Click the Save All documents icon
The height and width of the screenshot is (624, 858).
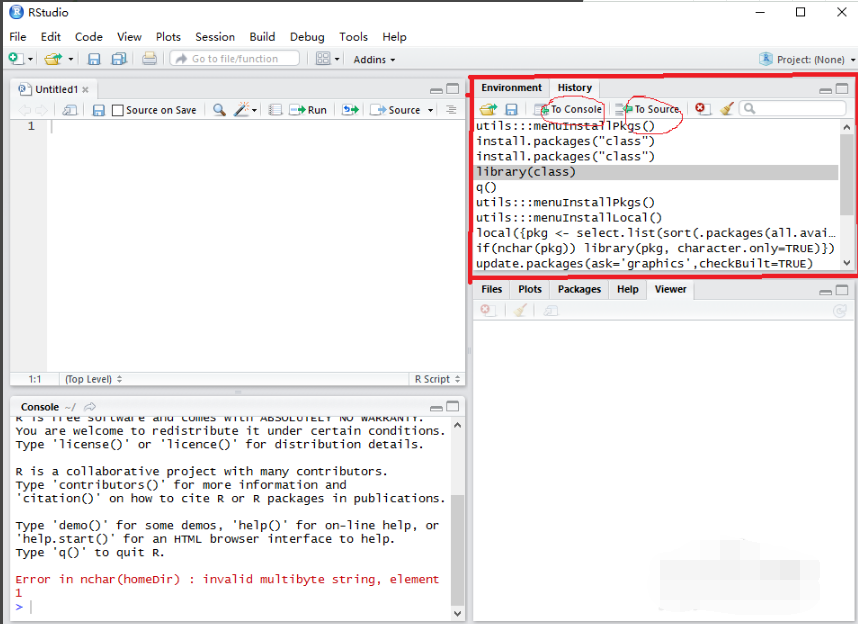coord(119,59)
